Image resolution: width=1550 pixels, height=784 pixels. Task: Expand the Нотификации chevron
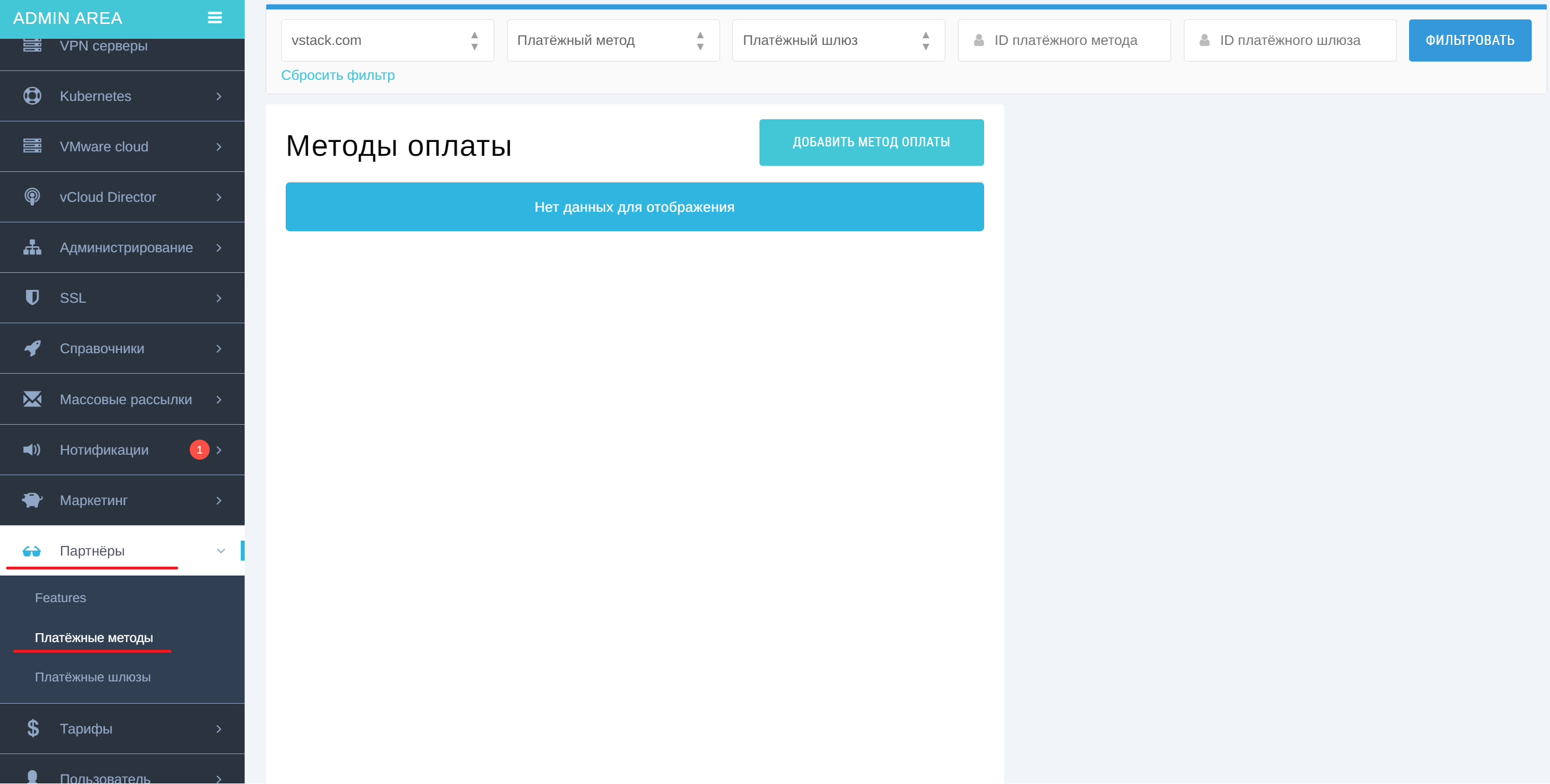[x=219, y=450]
